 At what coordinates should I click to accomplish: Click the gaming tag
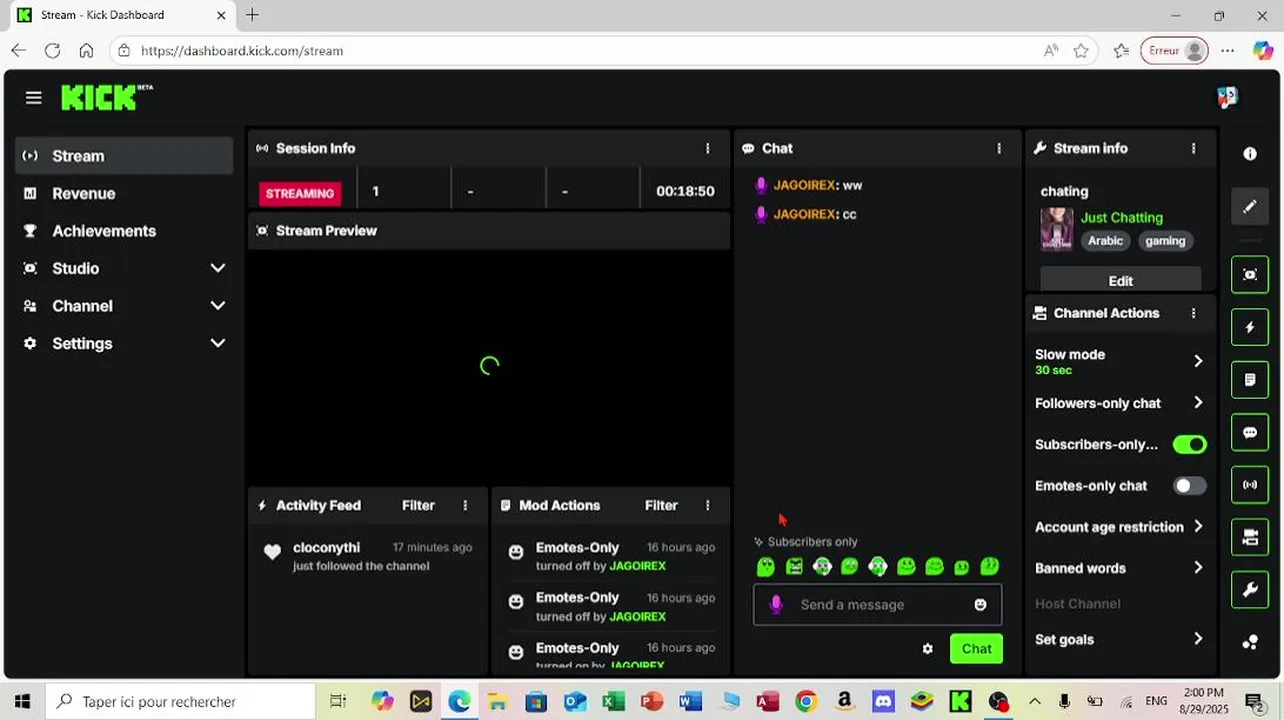pos(1165,241)
